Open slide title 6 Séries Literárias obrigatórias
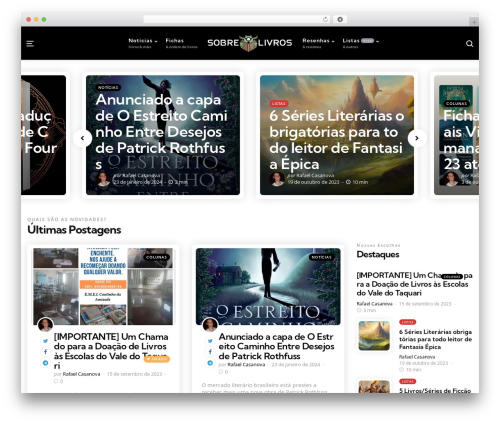Image resolution: width=500 pixels, height=423 pixels. click(x=337, y=140)
